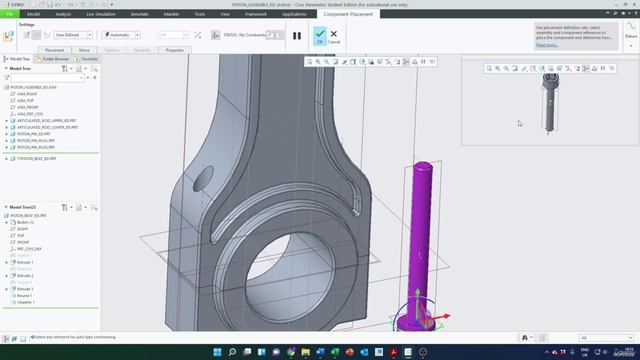Click Zoom Out icon in main graphics toolbar
This screenshot has width=640, height=360.
pos(327,62)
